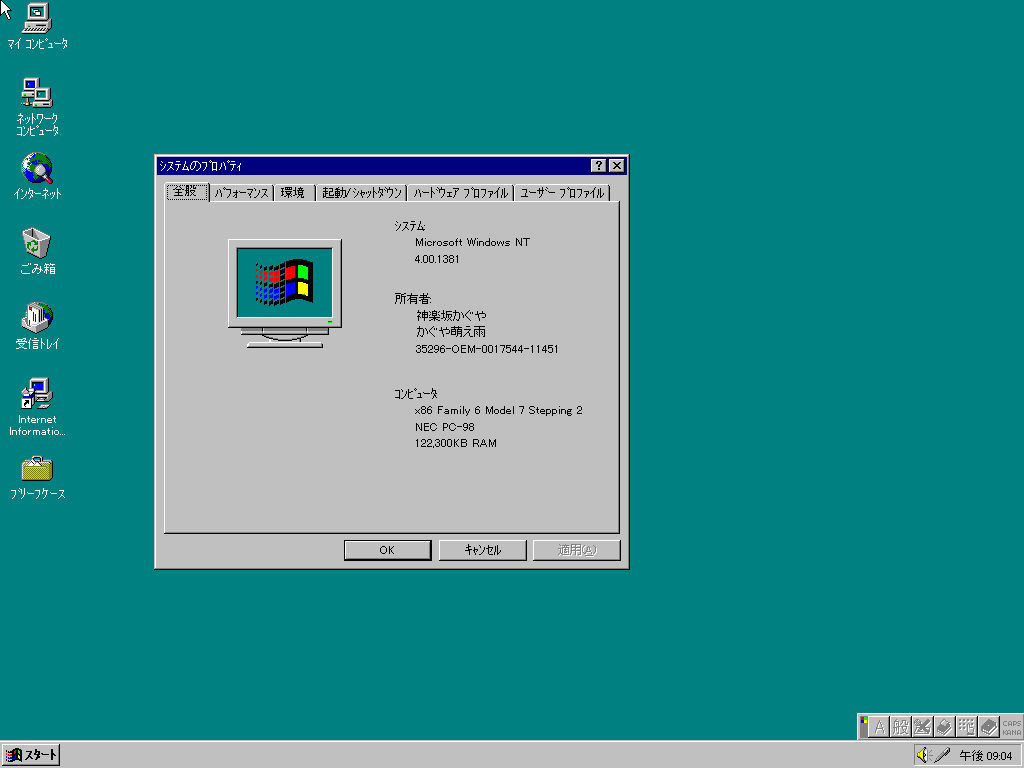Click the clock showing 午後 09:04

click(986, 756)
